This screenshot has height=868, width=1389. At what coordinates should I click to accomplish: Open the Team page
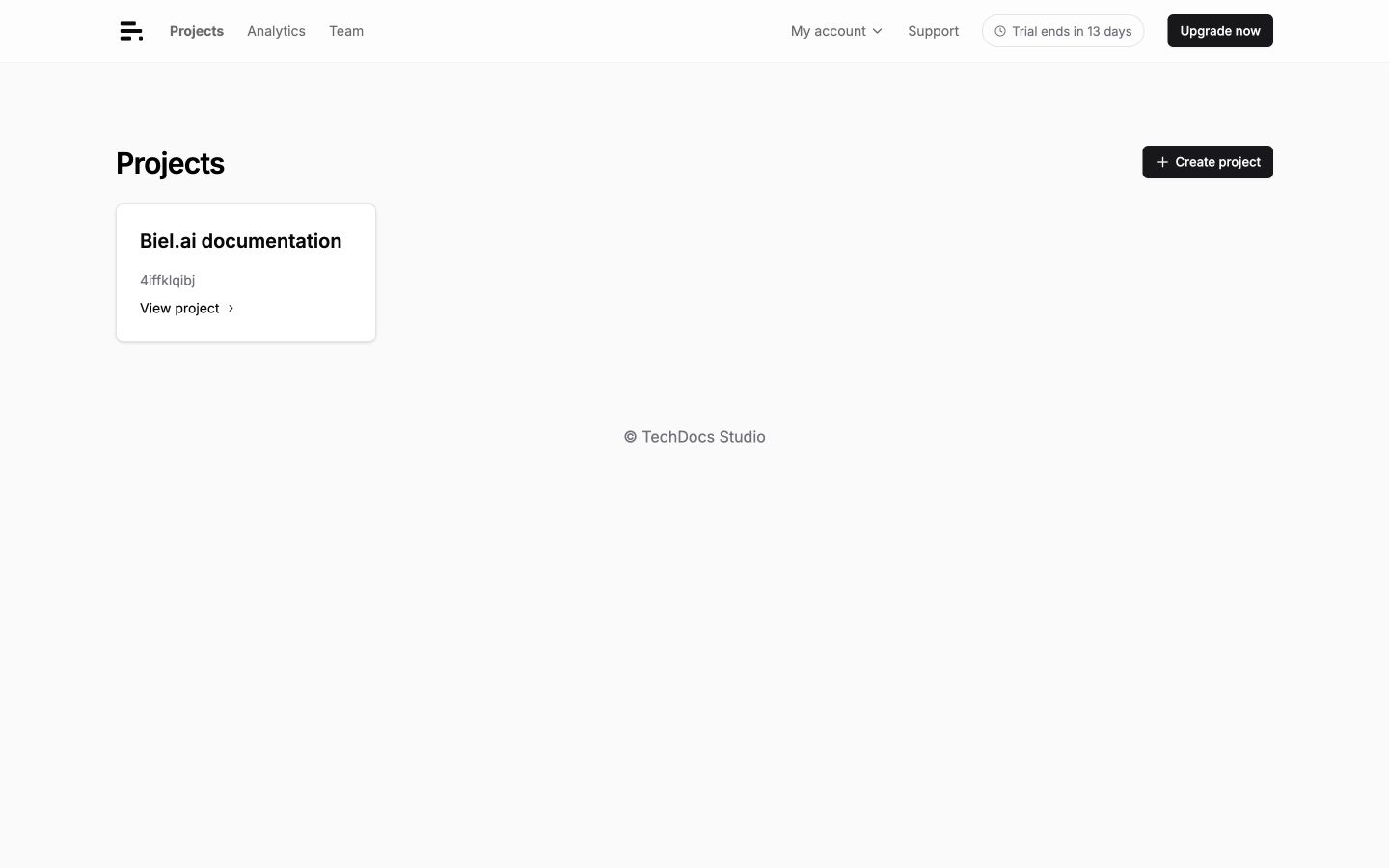[346, 31]
